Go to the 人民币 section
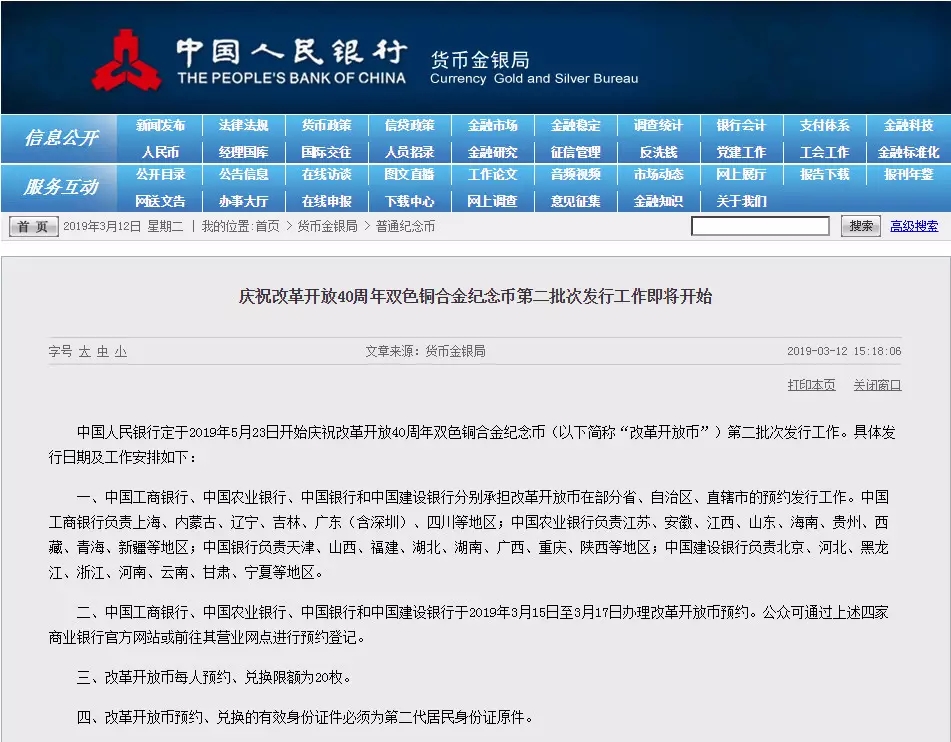 click(x=160, y=152)
